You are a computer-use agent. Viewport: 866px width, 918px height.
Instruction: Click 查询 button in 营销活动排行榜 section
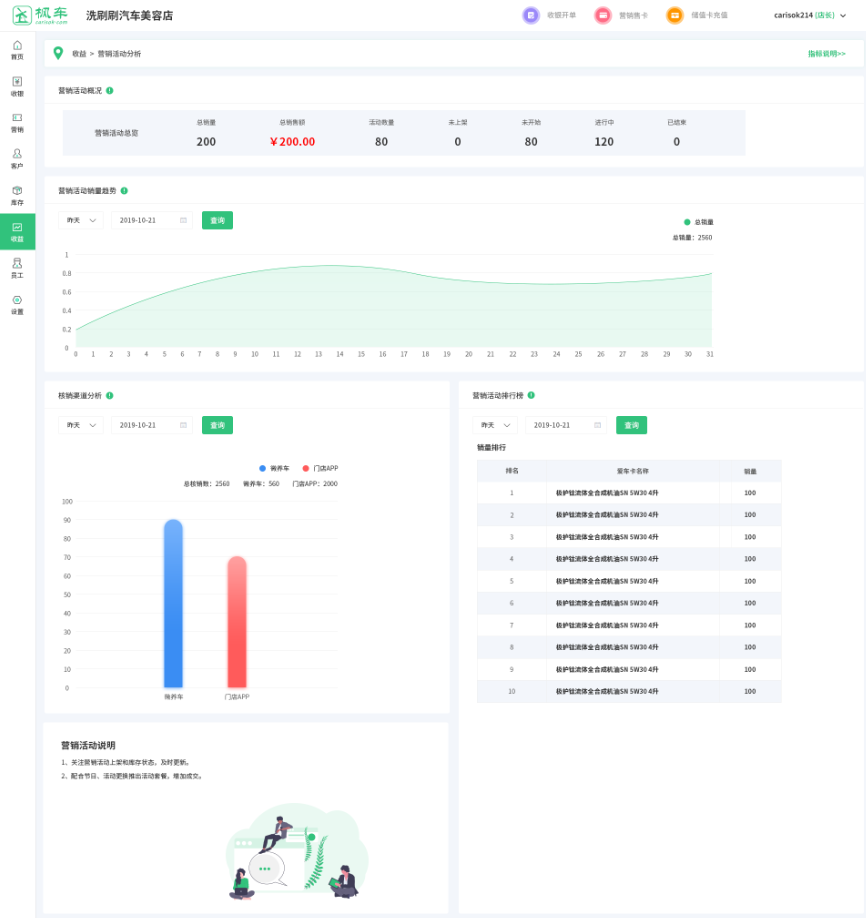631,425
